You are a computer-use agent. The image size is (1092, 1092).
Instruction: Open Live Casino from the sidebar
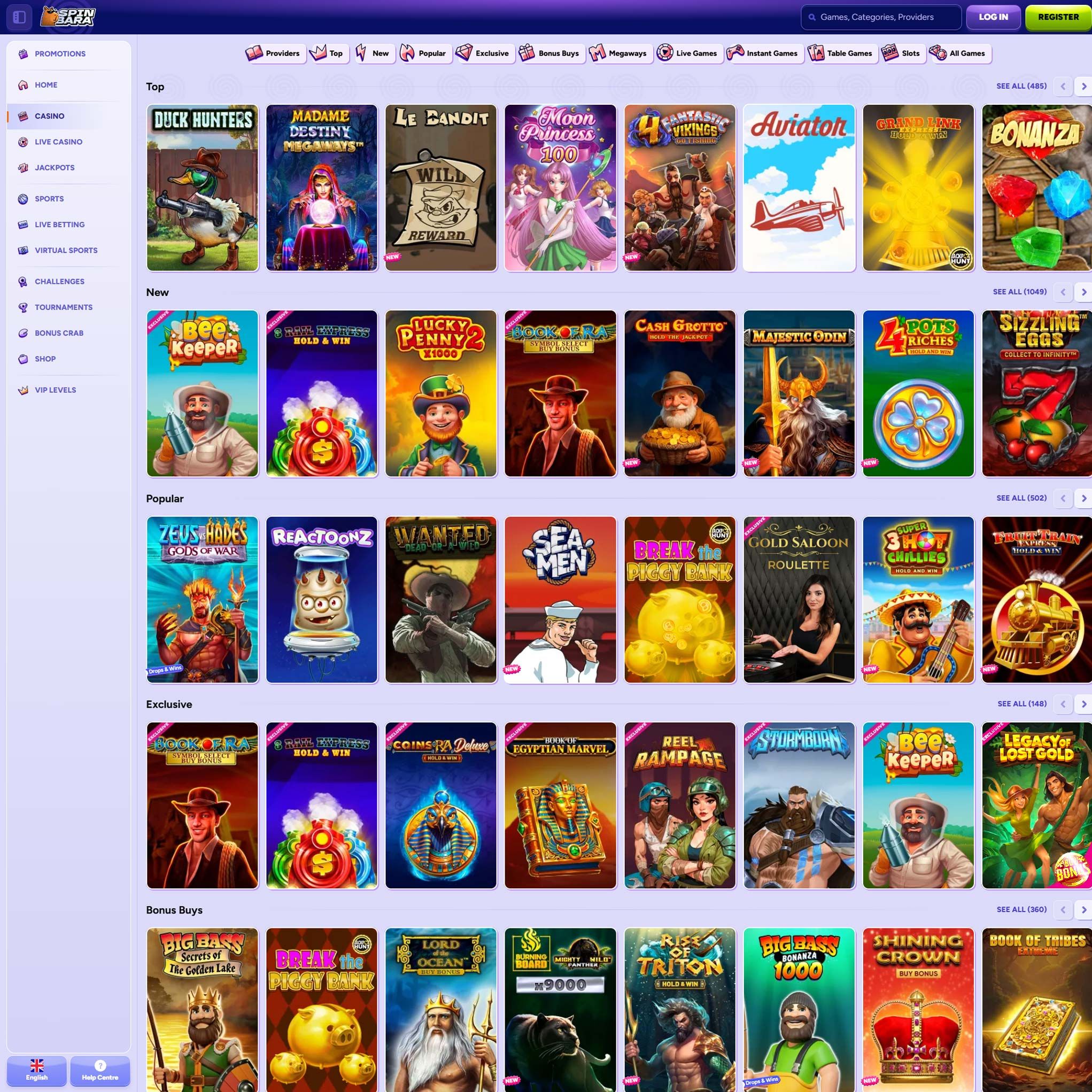(x=58, y=142)
